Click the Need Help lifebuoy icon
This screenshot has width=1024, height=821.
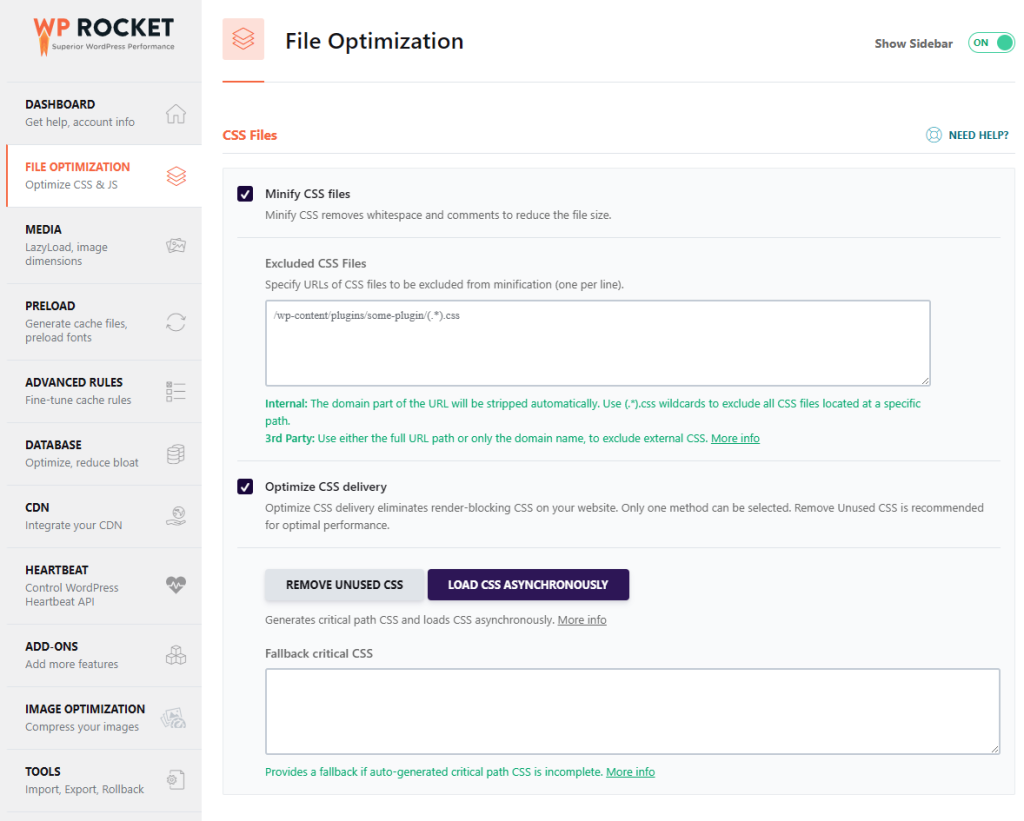934,134
